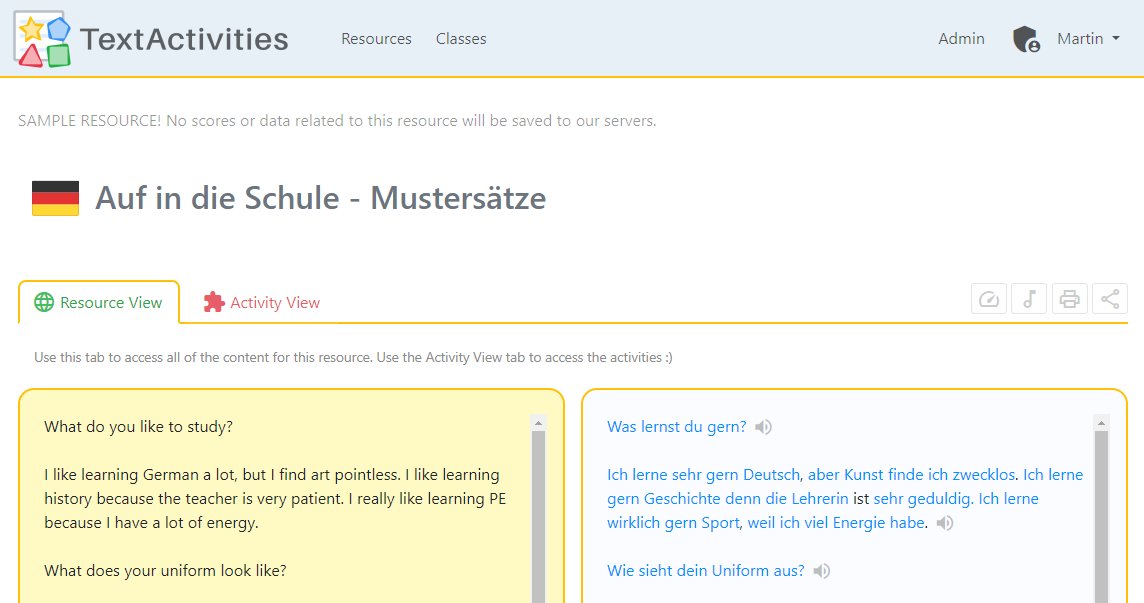
Task: Click the admin shield user icon
Action: point(1026,39)
